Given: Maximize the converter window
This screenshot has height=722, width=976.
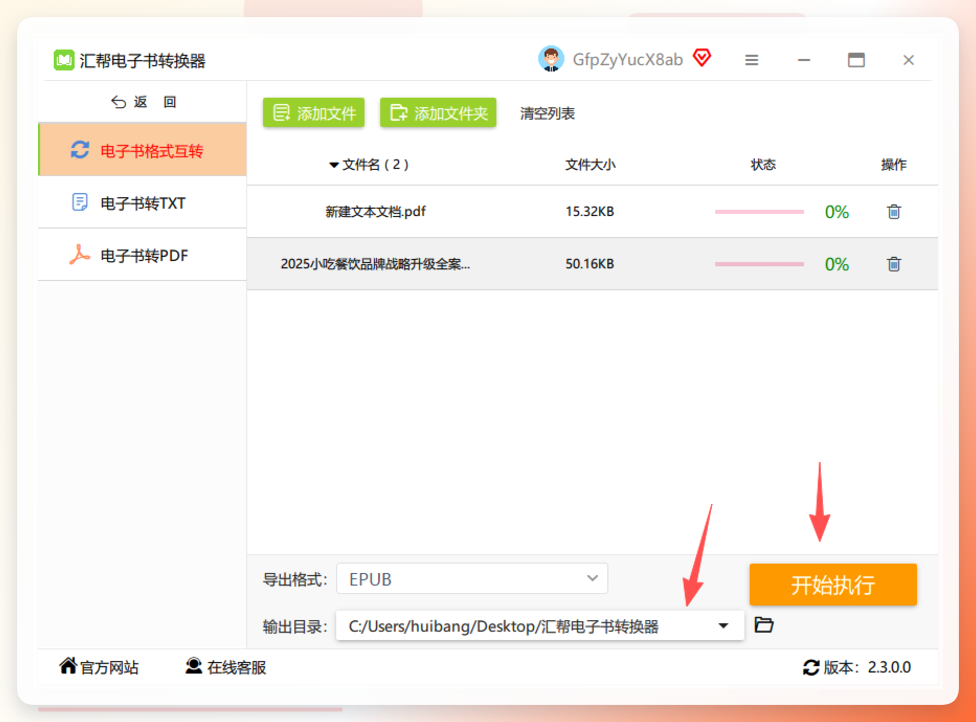Looking at the screenshot, I should 856,60.
